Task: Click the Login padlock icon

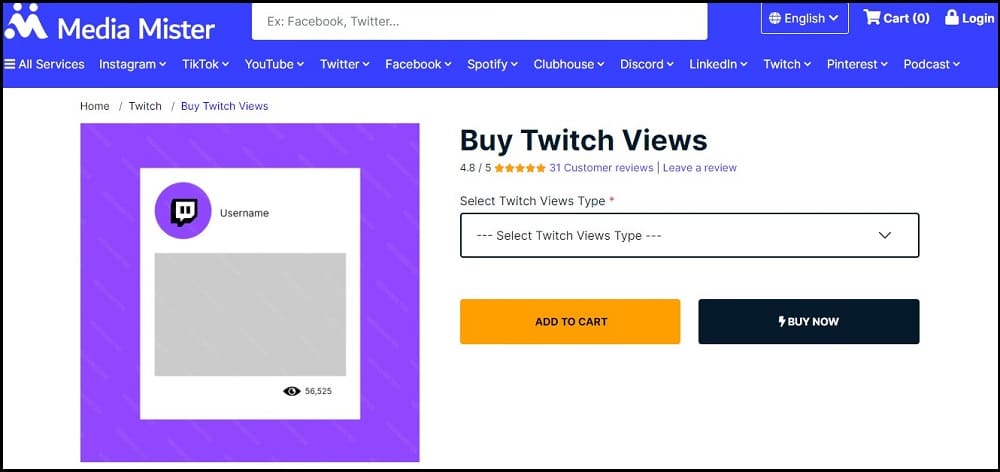Action: click(x=952, y=17)
